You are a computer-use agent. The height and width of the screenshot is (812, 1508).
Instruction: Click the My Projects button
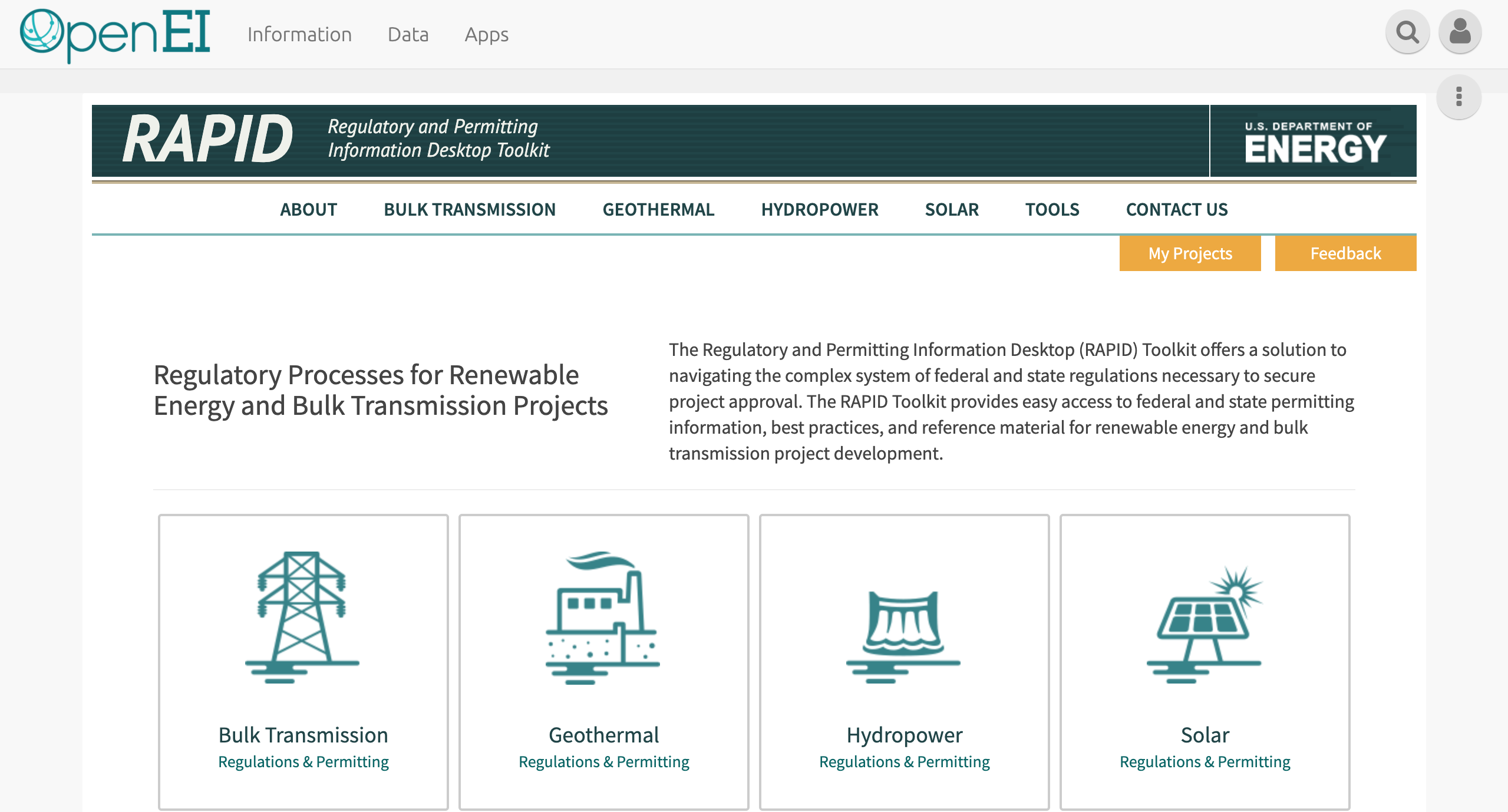pos(1190,253)
